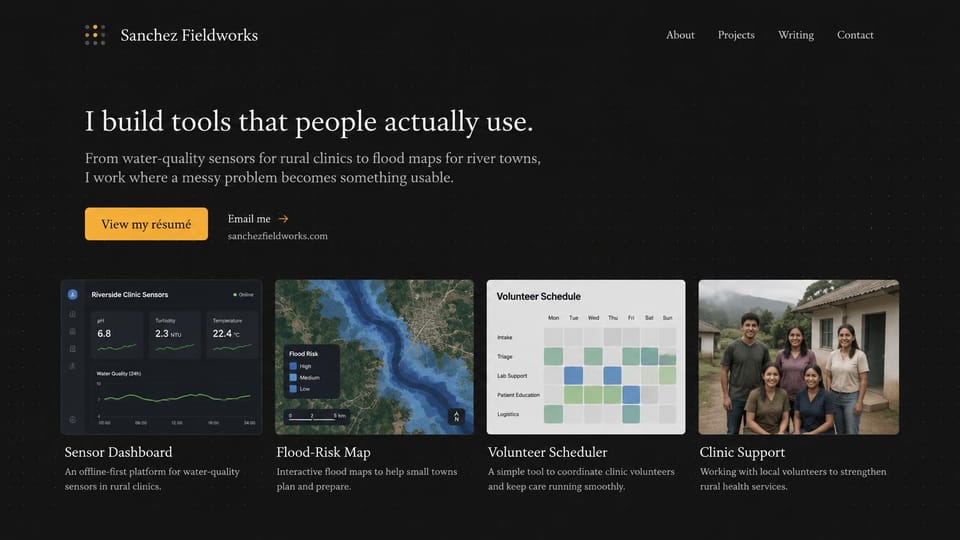The height and width of the screenshot is (540, 960).
Task: Click the green Logistics Monday cell
Action: coord(553,414)
